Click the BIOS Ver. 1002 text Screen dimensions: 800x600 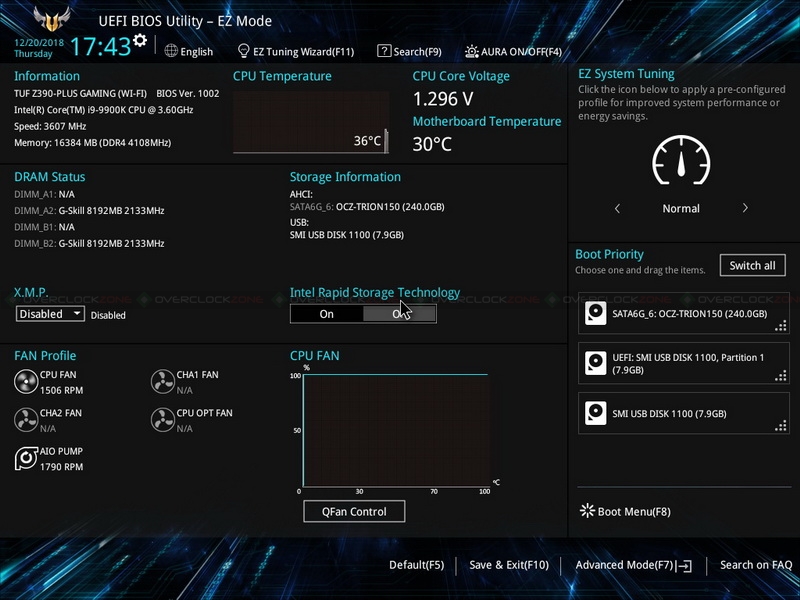(188, 93)
